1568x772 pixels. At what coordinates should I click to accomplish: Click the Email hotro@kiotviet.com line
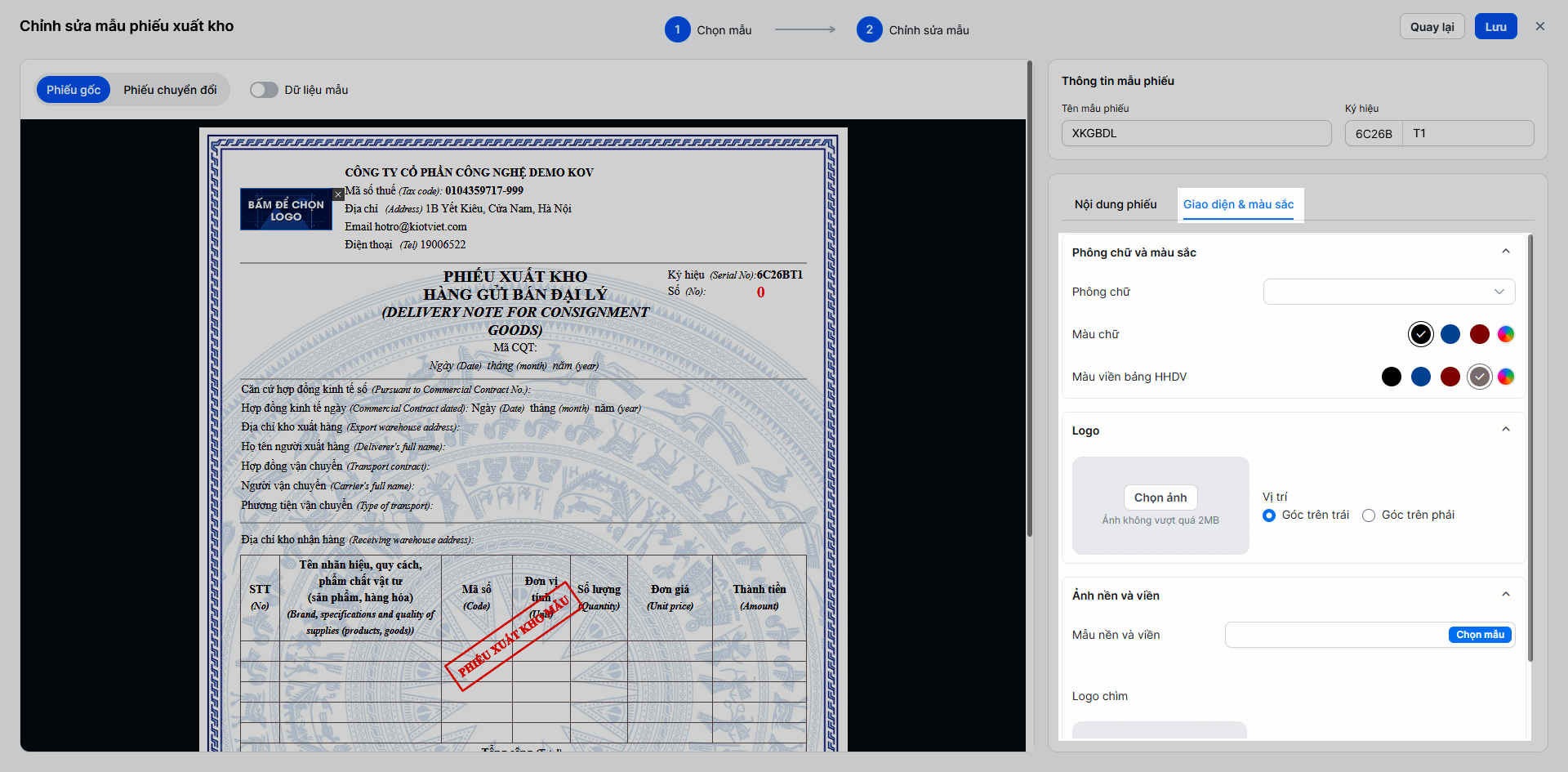point(406,226)
